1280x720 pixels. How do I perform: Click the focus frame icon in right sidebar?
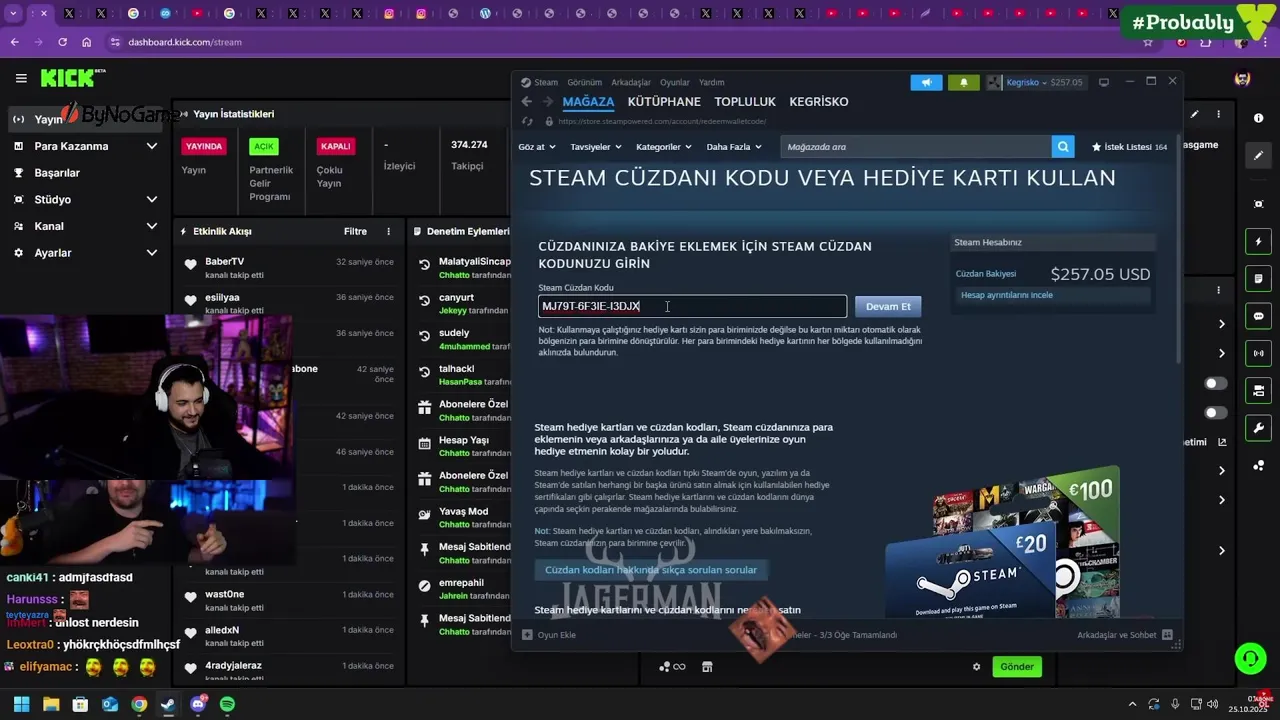(x=1258, y=204)
